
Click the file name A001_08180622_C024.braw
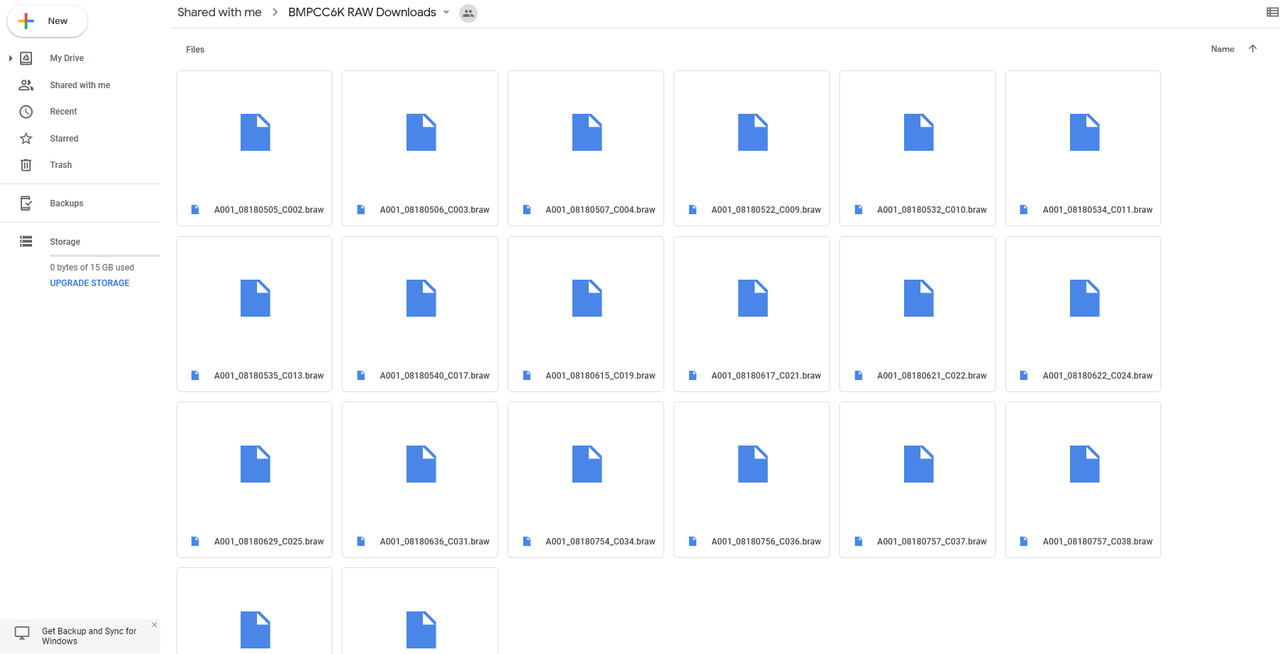tap(1098, 376)
